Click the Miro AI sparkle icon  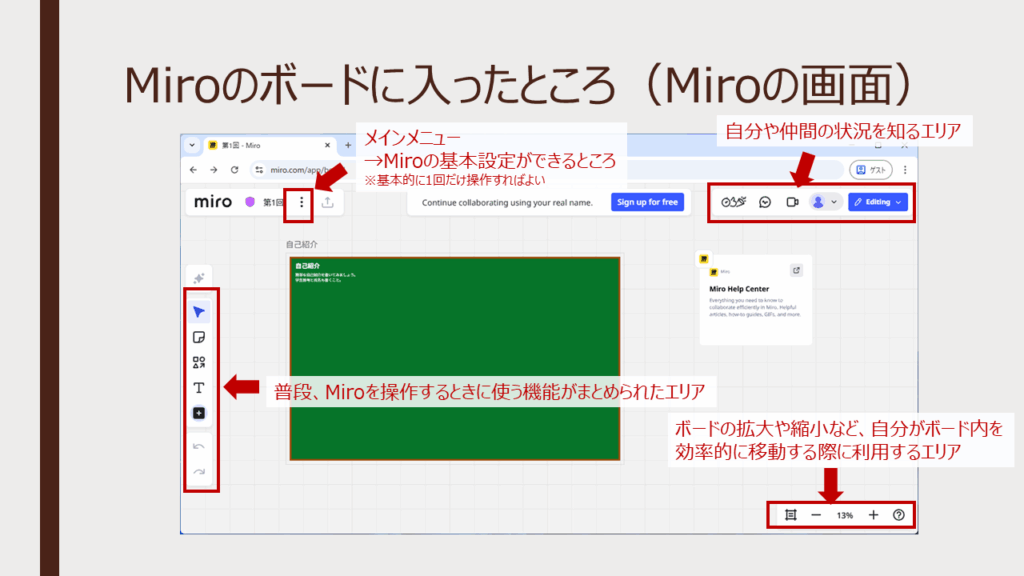click(x=199, y=278)
